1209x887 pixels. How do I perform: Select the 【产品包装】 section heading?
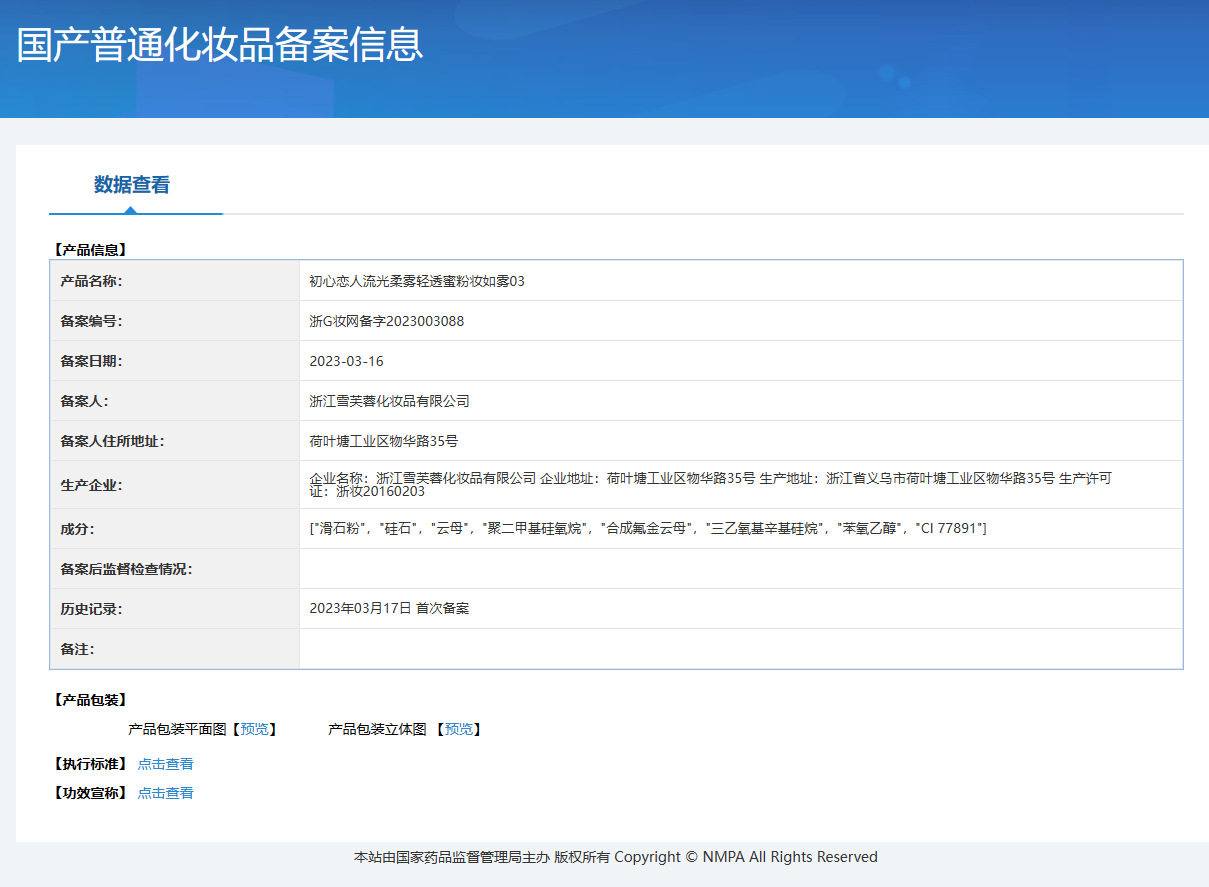(89, 700)
